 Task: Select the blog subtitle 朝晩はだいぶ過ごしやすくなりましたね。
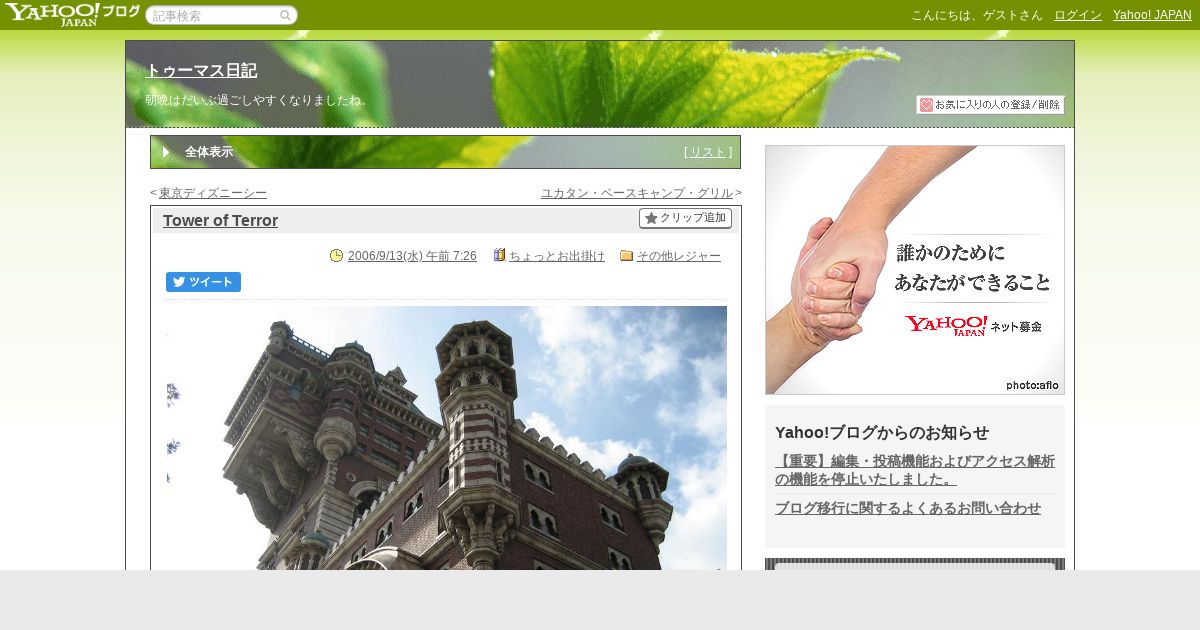tap(259, 100)
